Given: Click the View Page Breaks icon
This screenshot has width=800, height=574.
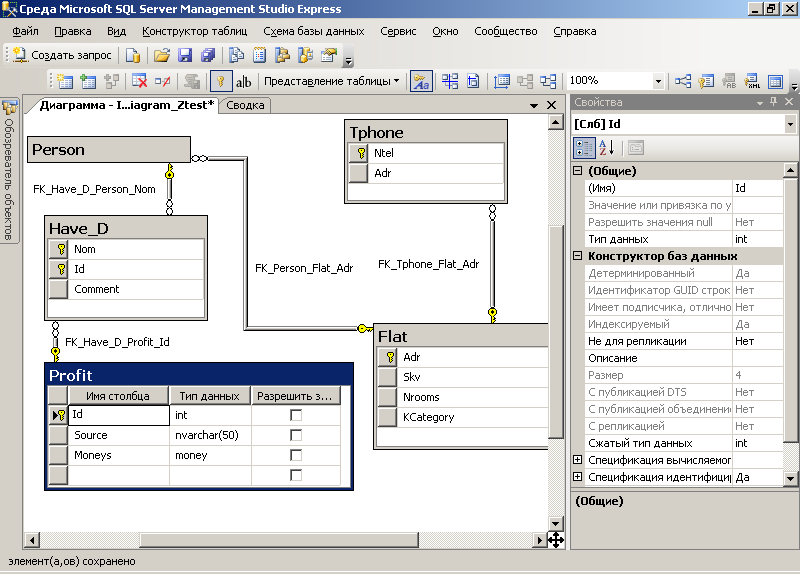Looking at the screenshot, I should (x=450, y=81).
